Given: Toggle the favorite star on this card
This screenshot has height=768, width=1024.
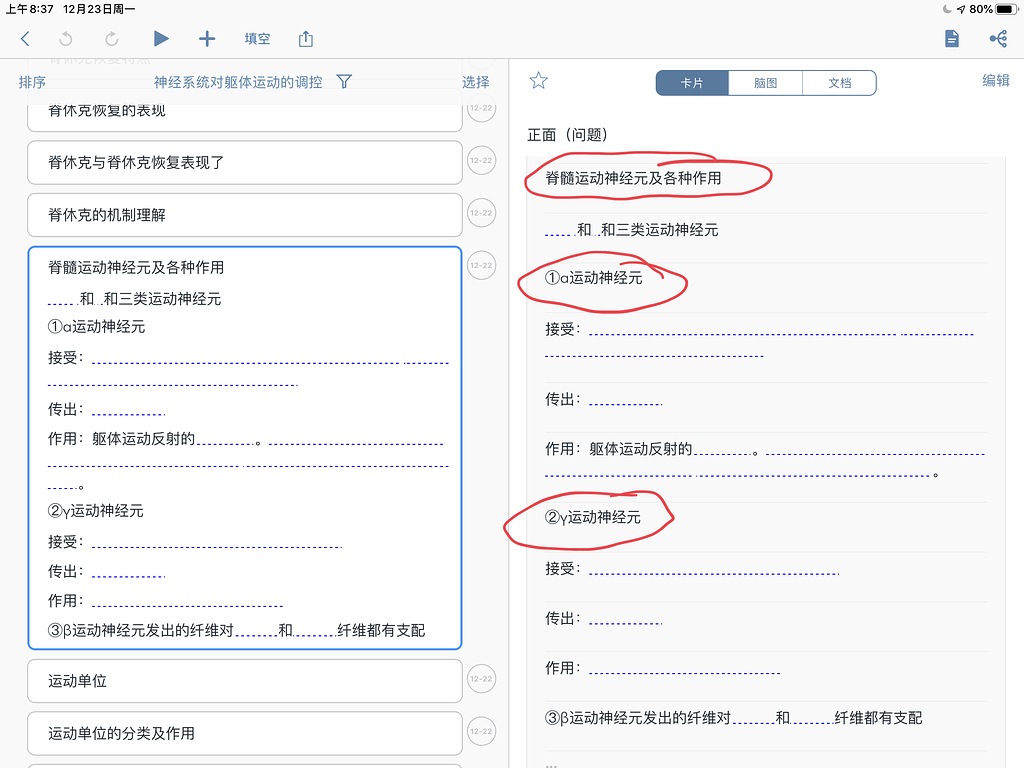Looking at the screenshot, I should (x=538, y=82).
